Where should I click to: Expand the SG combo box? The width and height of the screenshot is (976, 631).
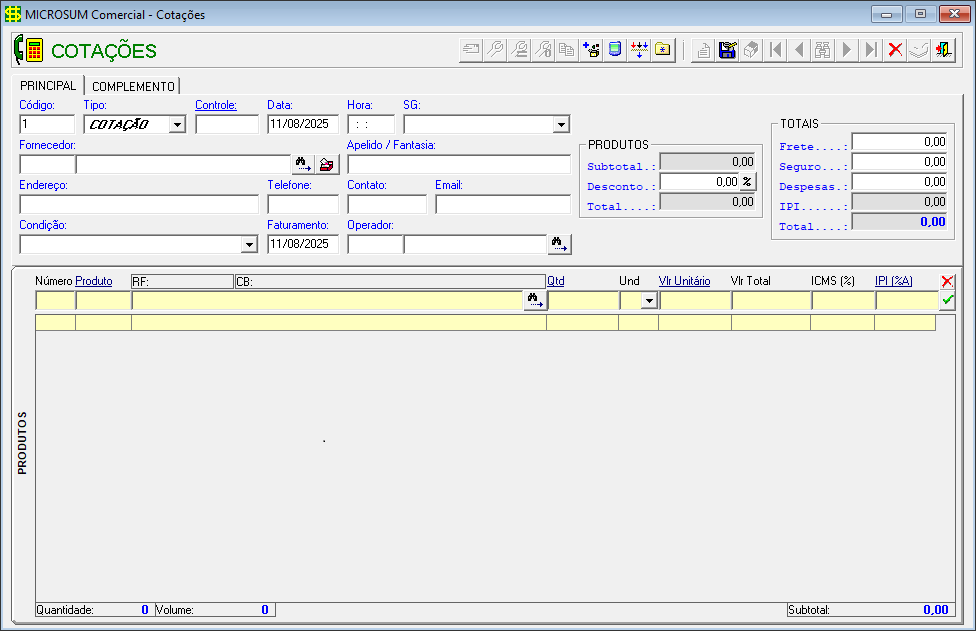pyautogui.click(x=561, y=125)
